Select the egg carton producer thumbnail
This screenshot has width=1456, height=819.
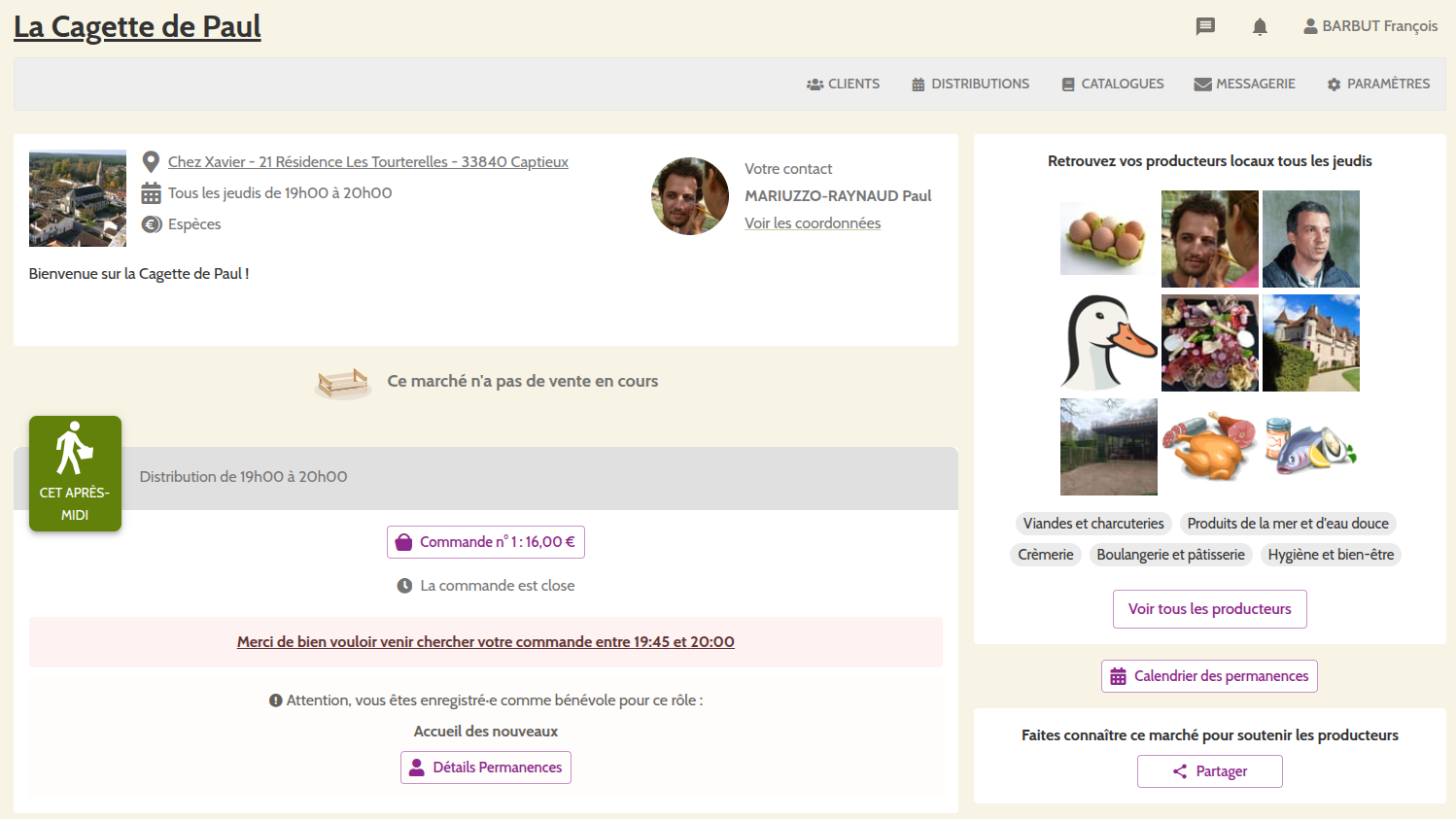(1108, 239)
